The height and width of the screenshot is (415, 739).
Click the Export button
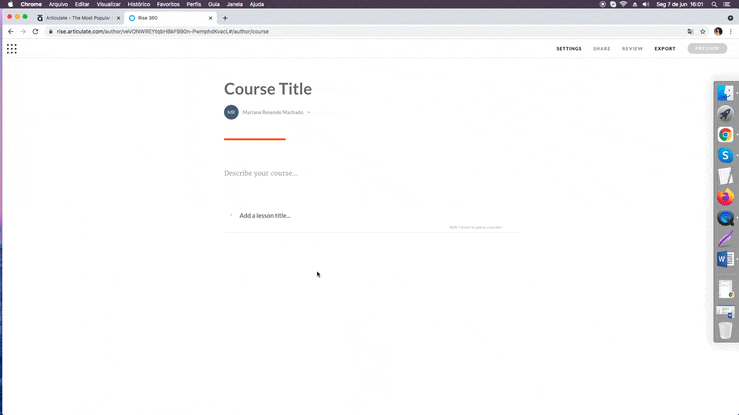[x=665, y=48]
